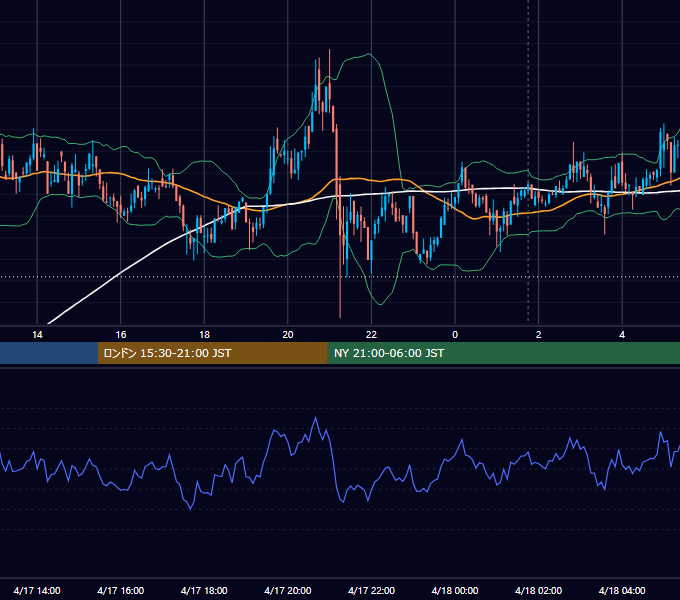The image size is (680, 600).
Task: Click the '20' hour axis label
Action: click(x=288, y=335)
